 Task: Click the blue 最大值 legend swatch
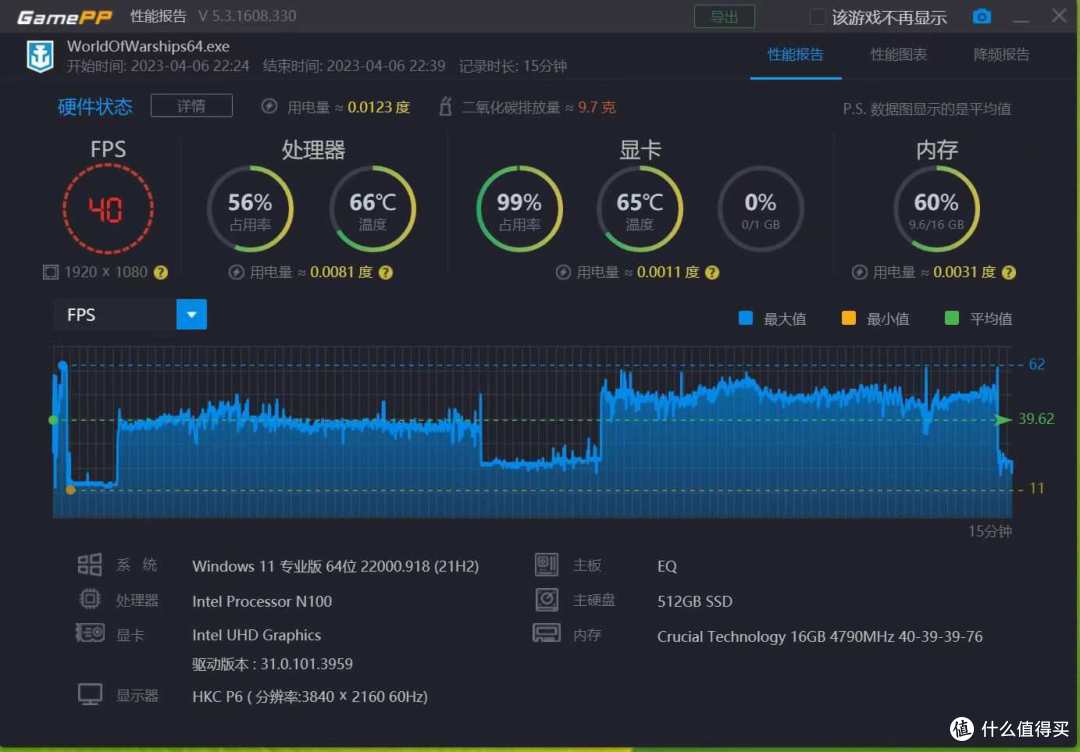(745, 318)
